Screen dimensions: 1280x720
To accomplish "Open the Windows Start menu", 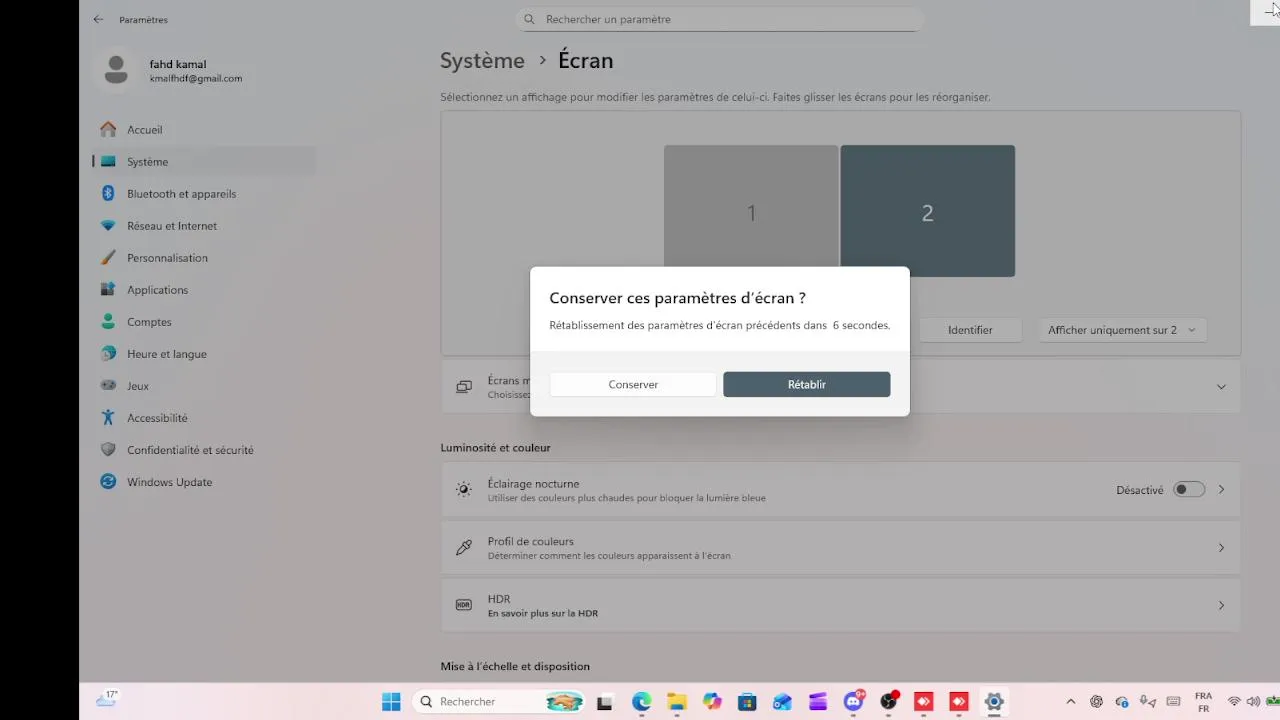I will click(x=391, y=702).
